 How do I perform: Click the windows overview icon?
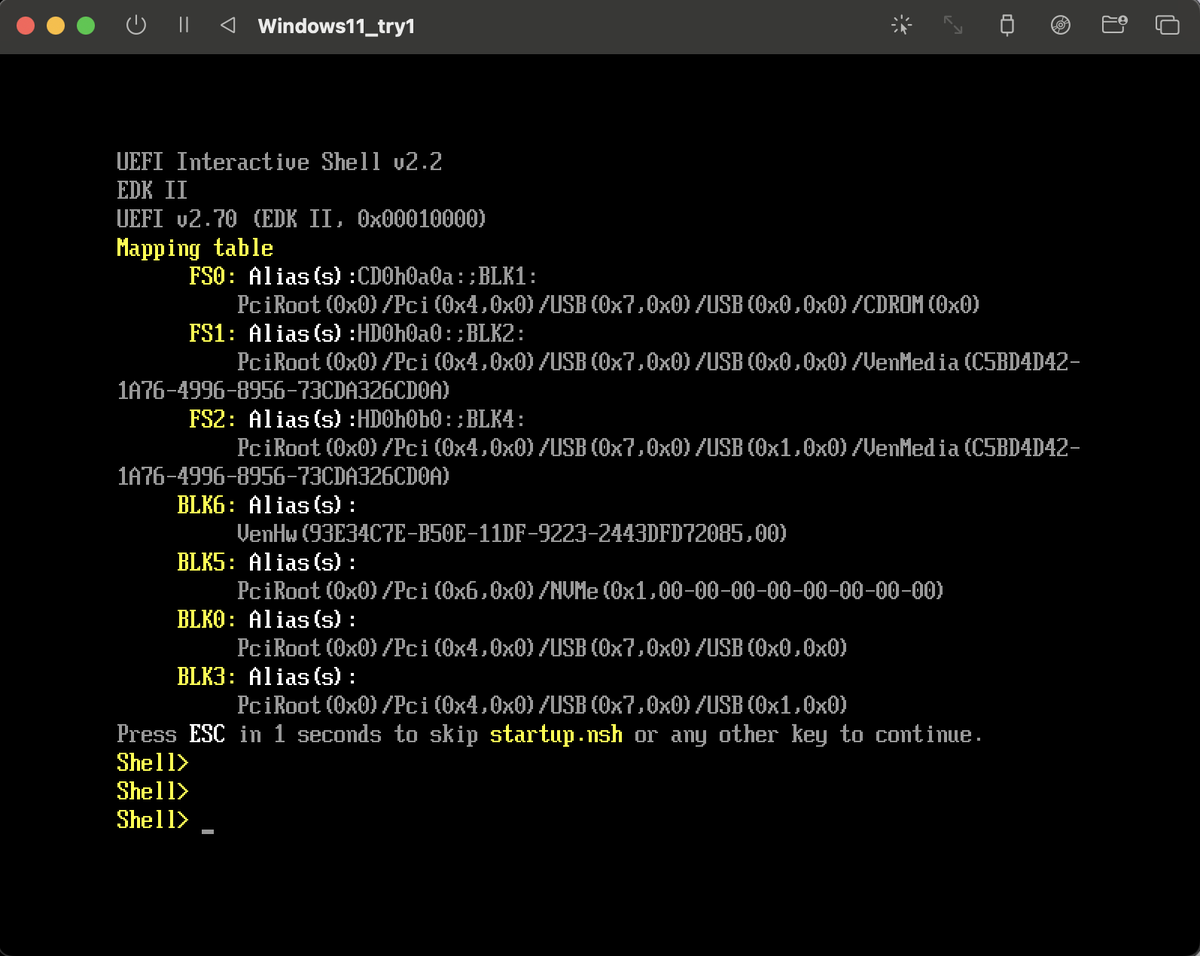click(1167, 25)
